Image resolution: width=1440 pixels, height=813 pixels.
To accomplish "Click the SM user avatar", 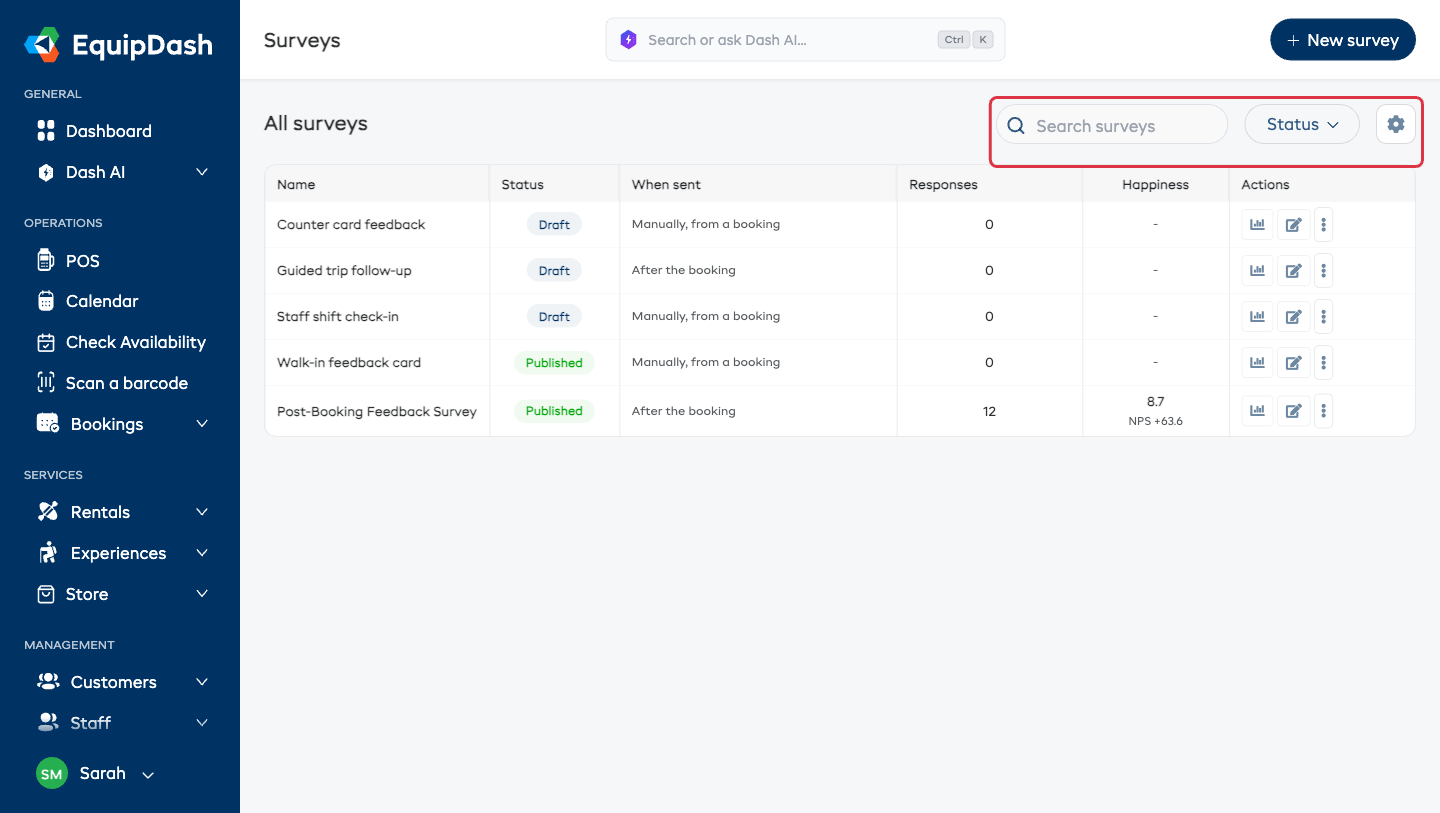I will 52,774.
